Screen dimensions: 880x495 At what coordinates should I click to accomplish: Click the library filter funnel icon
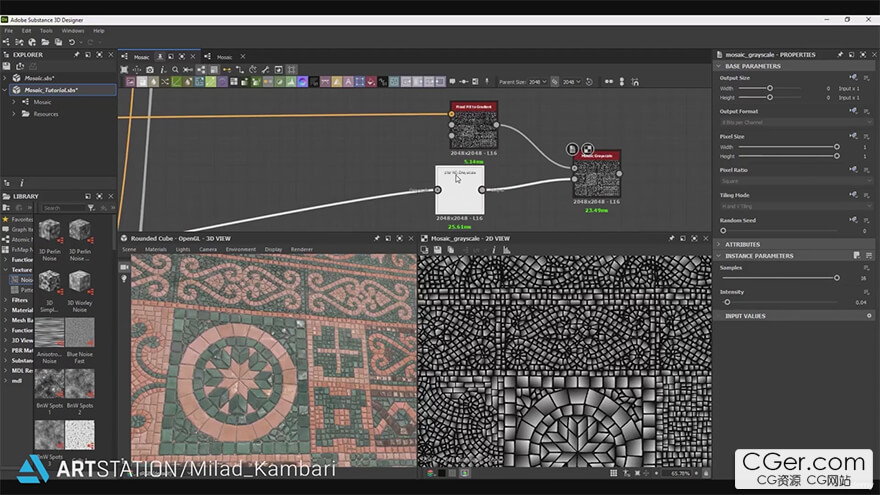(x=91, y=208)
